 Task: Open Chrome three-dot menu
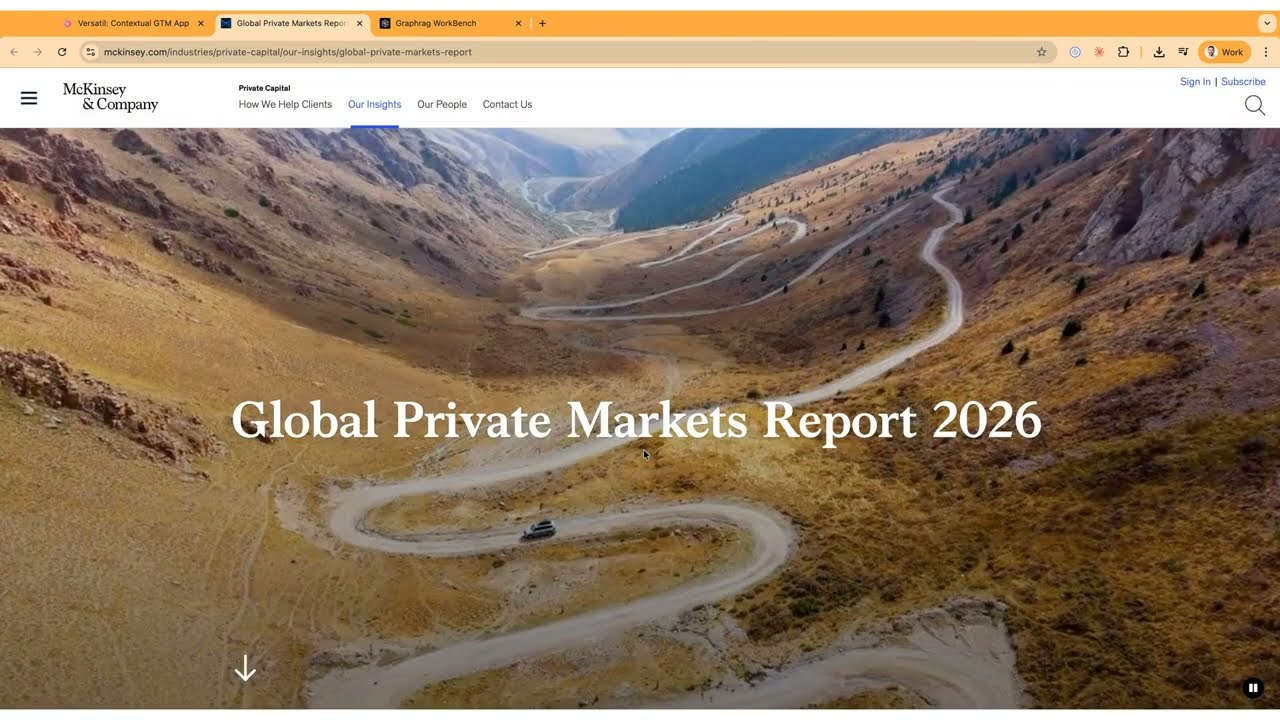(1266, 52)
